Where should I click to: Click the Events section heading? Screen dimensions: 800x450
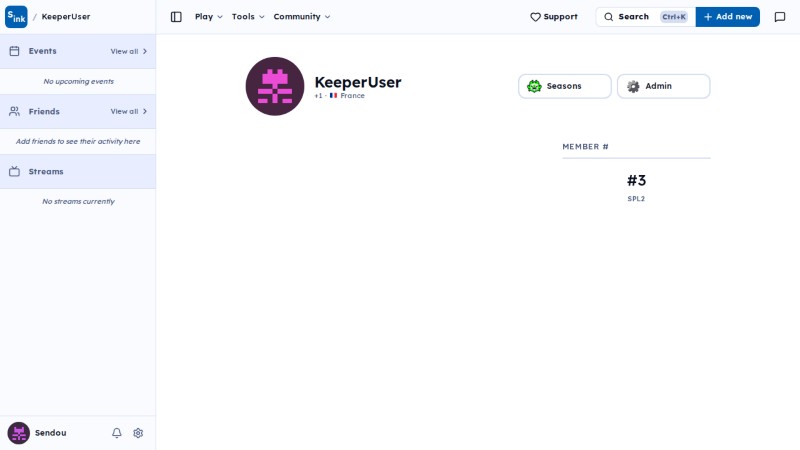click(x=42, y=51)
